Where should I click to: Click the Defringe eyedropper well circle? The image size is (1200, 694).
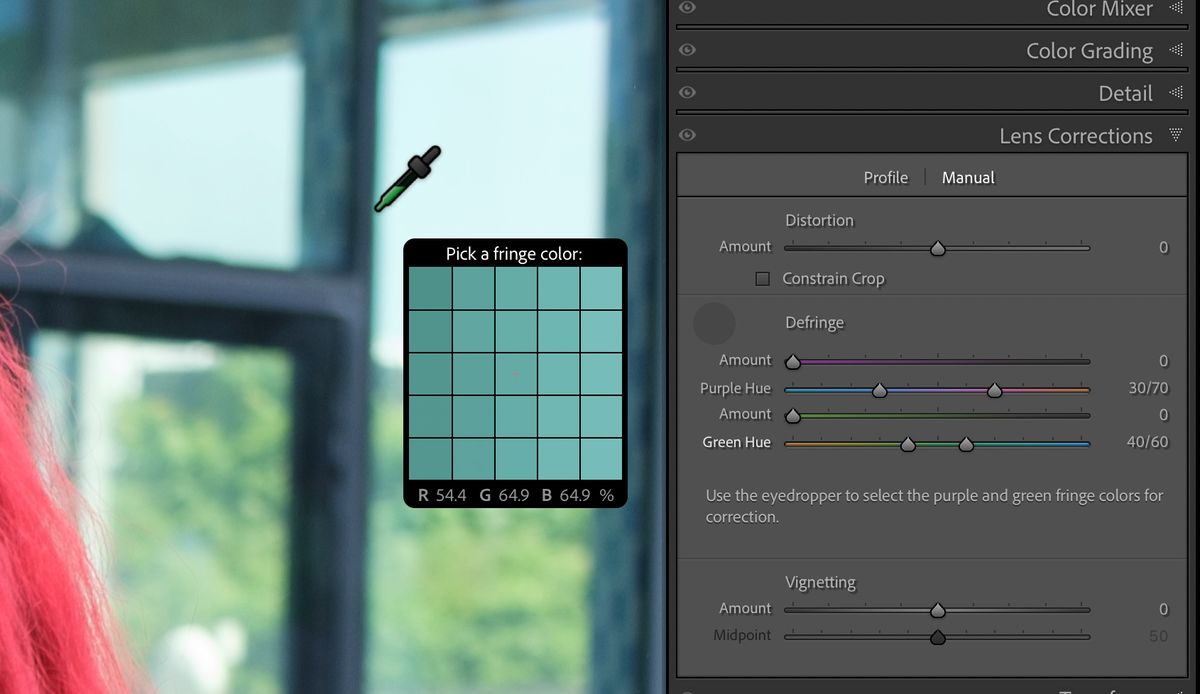point(714,323)
